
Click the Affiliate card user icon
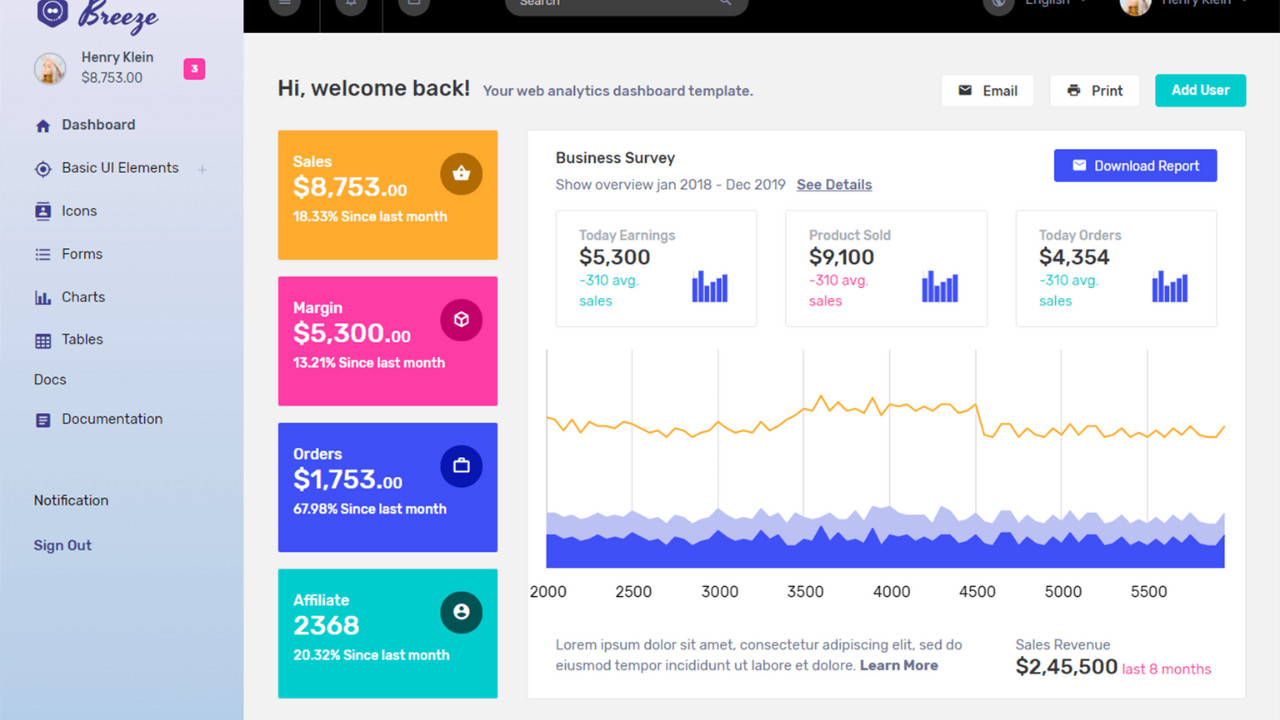click(461, 612)
